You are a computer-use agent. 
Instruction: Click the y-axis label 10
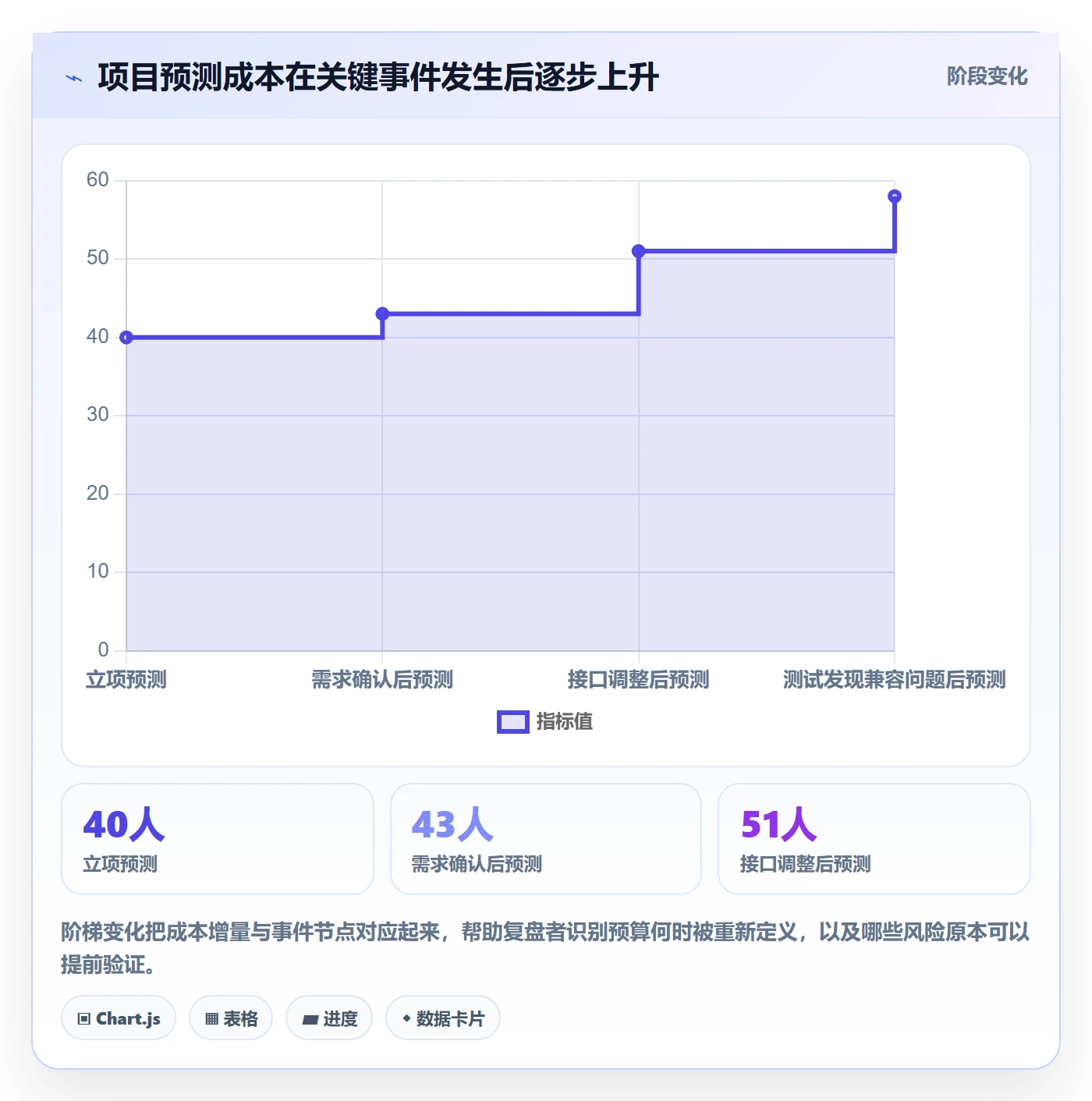(x=97, y=572)
